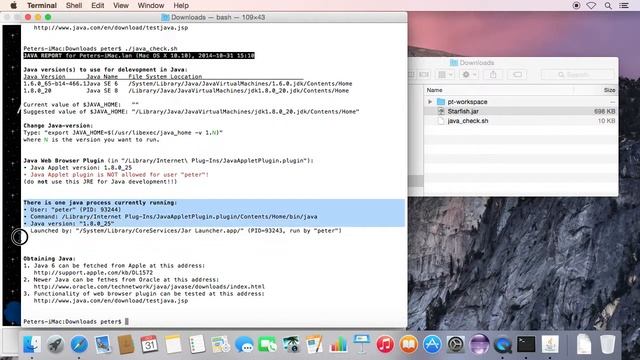Expand pt-workspace folder disclosure triangle

point(430,102)
